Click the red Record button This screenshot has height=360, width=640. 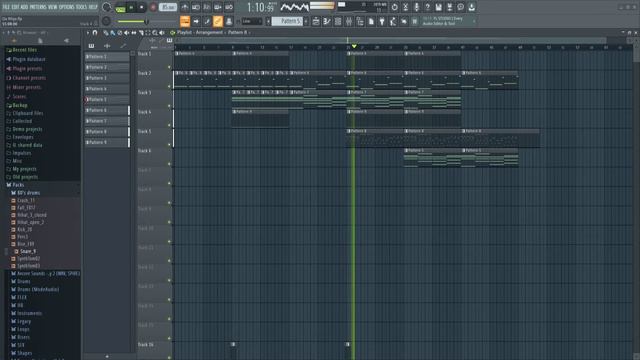click(x=153, y=7)
